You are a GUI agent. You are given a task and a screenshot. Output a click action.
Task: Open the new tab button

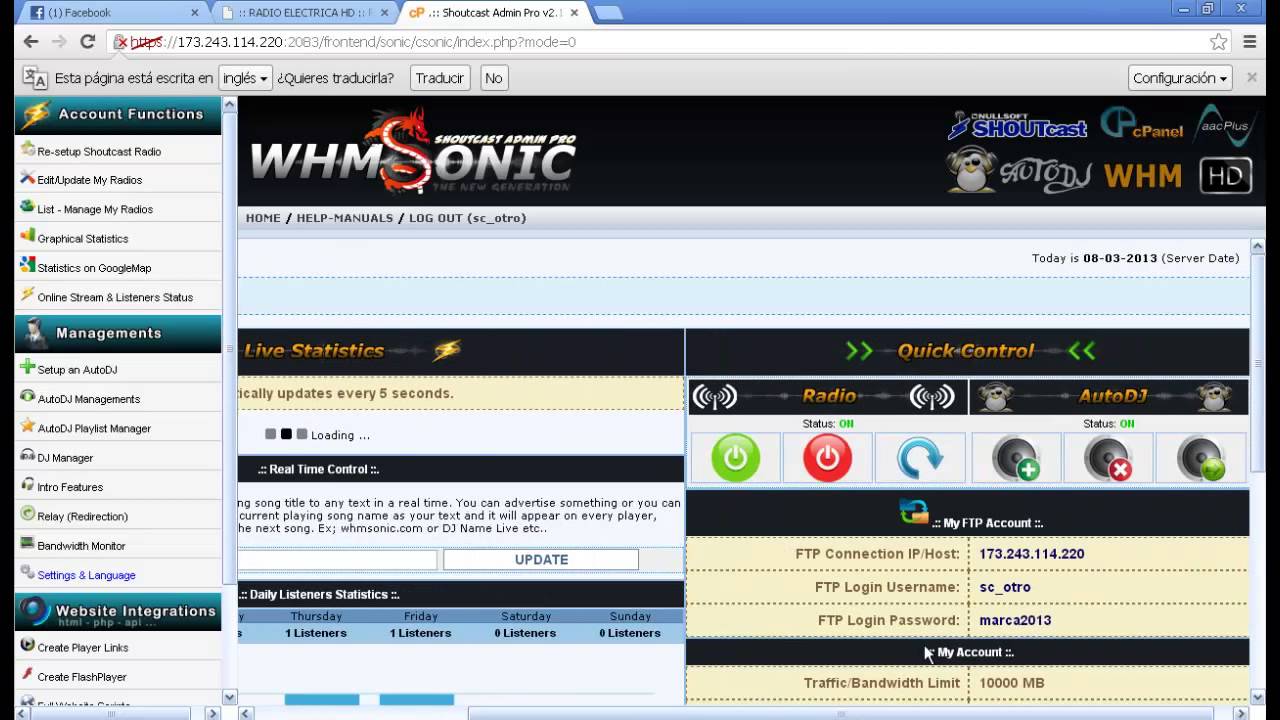click(608, 13)
